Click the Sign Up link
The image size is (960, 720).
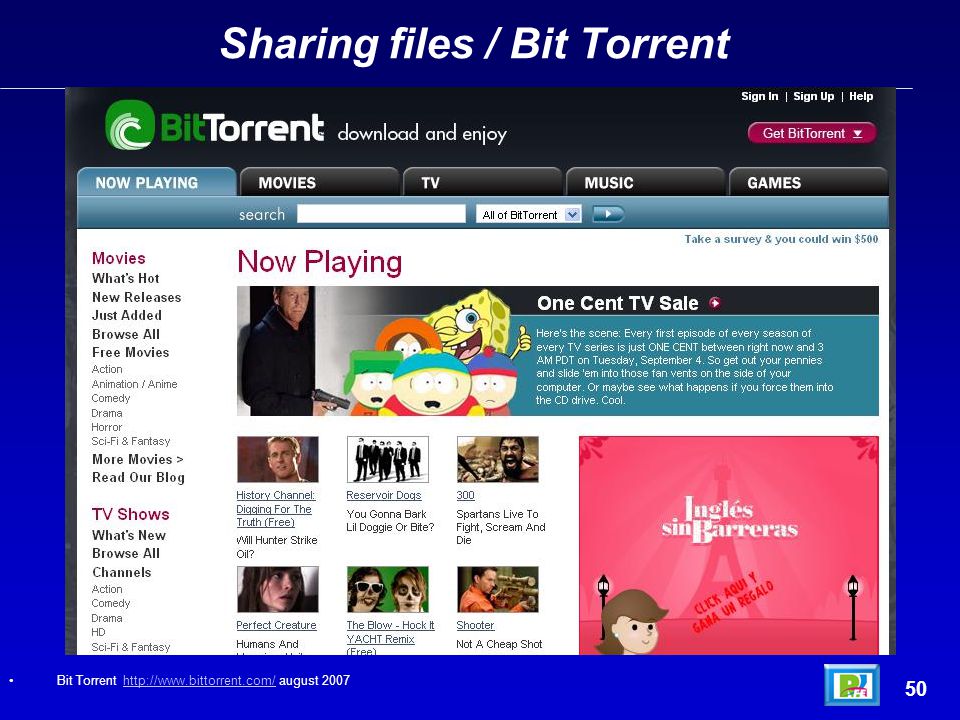point(813,96)
